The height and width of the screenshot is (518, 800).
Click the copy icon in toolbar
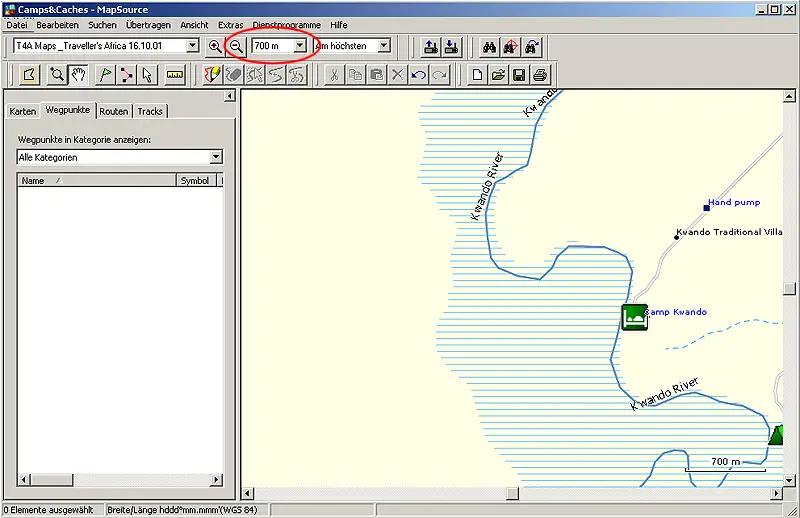355,75
